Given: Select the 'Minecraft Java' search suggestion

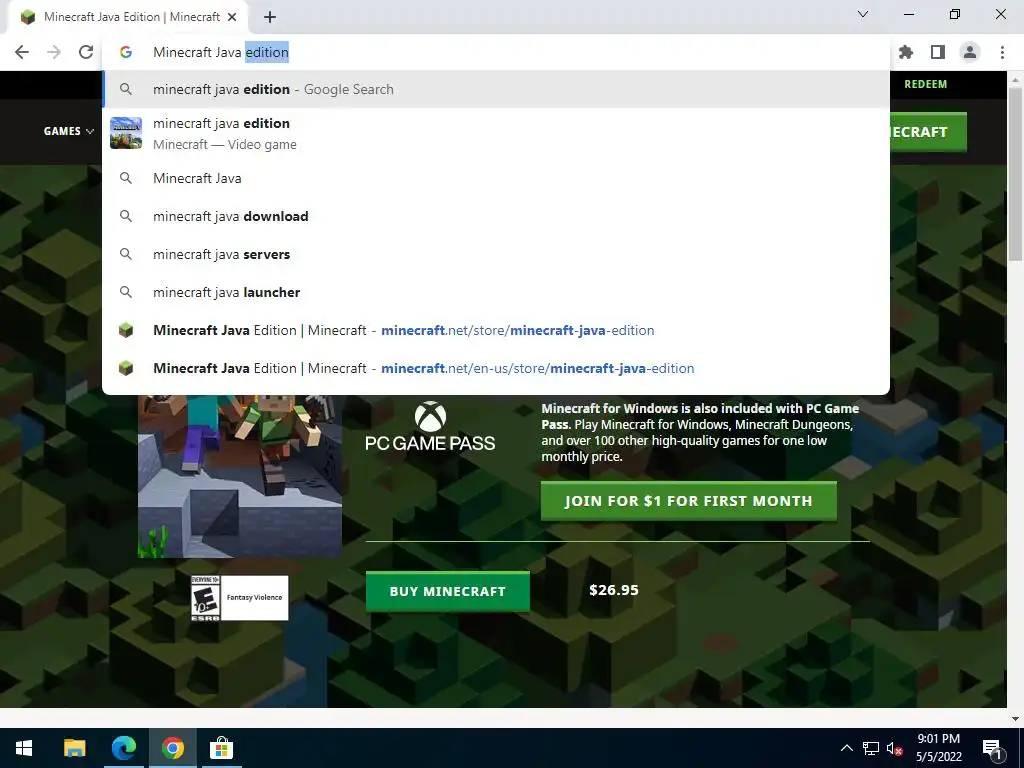Looking at the screenshot, I should (x=496, y=178).
